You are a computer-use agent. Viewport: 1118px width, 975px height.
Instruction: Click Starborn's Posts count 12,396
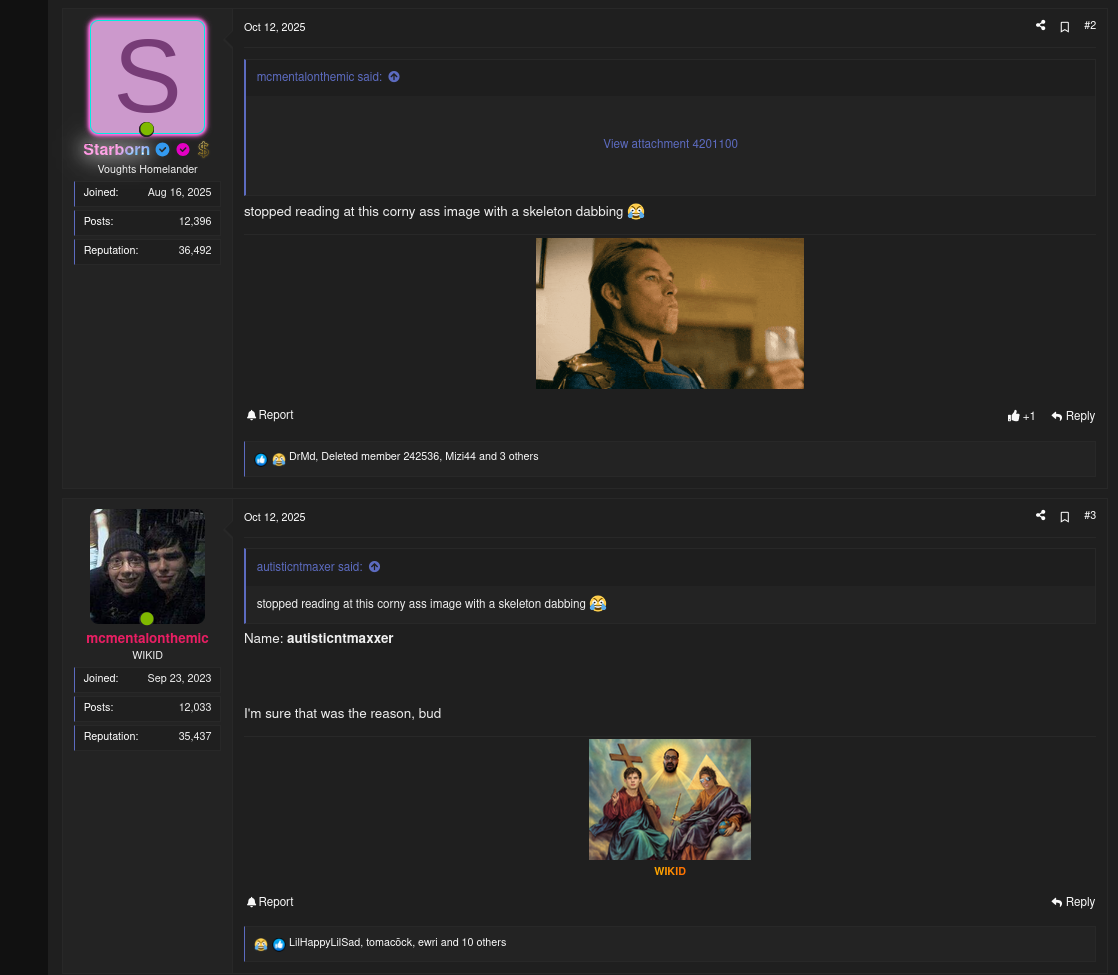195,222
